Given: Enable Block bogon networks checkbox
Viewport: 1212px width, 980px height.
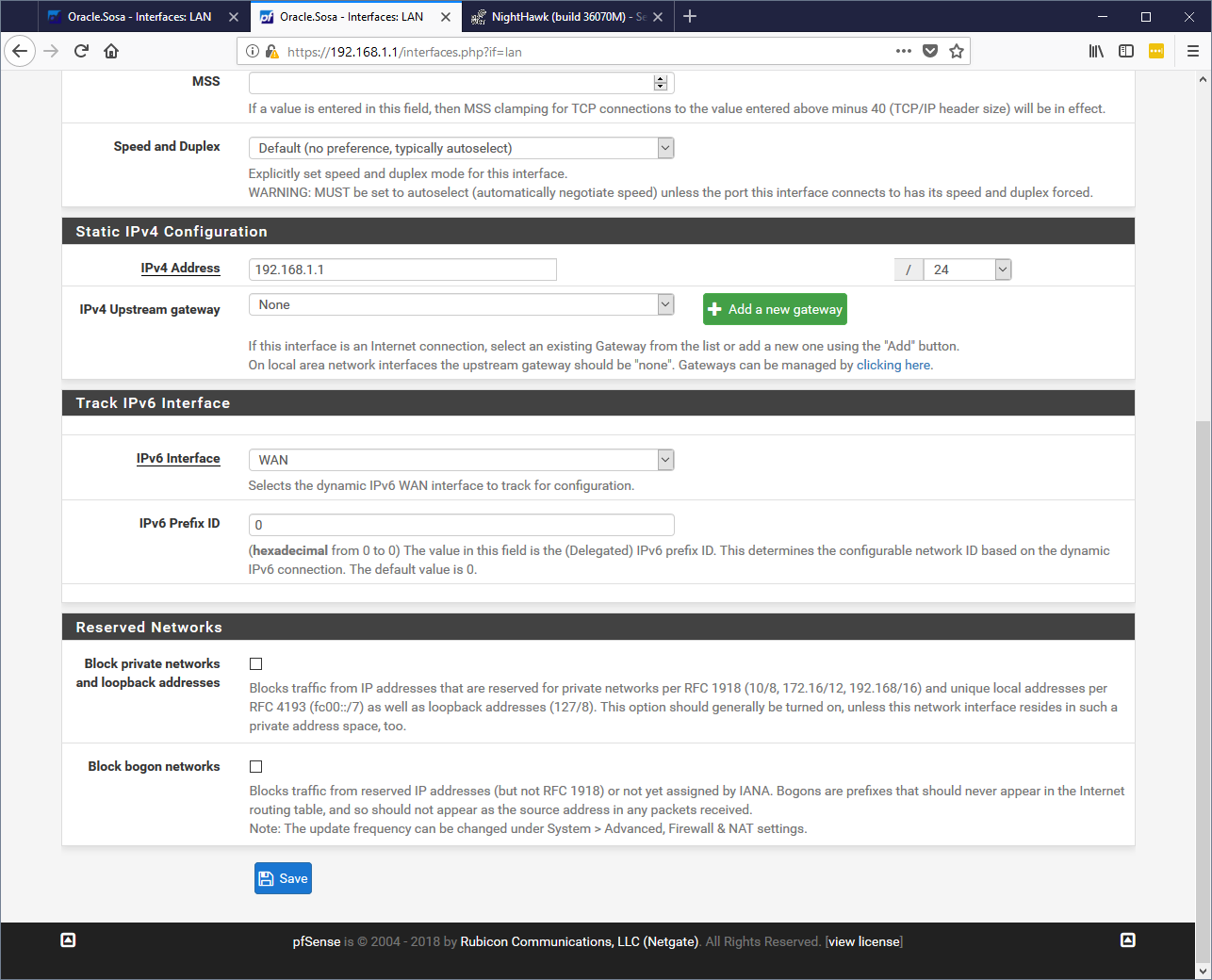Looking at the screenshot, I should [255, 767].
